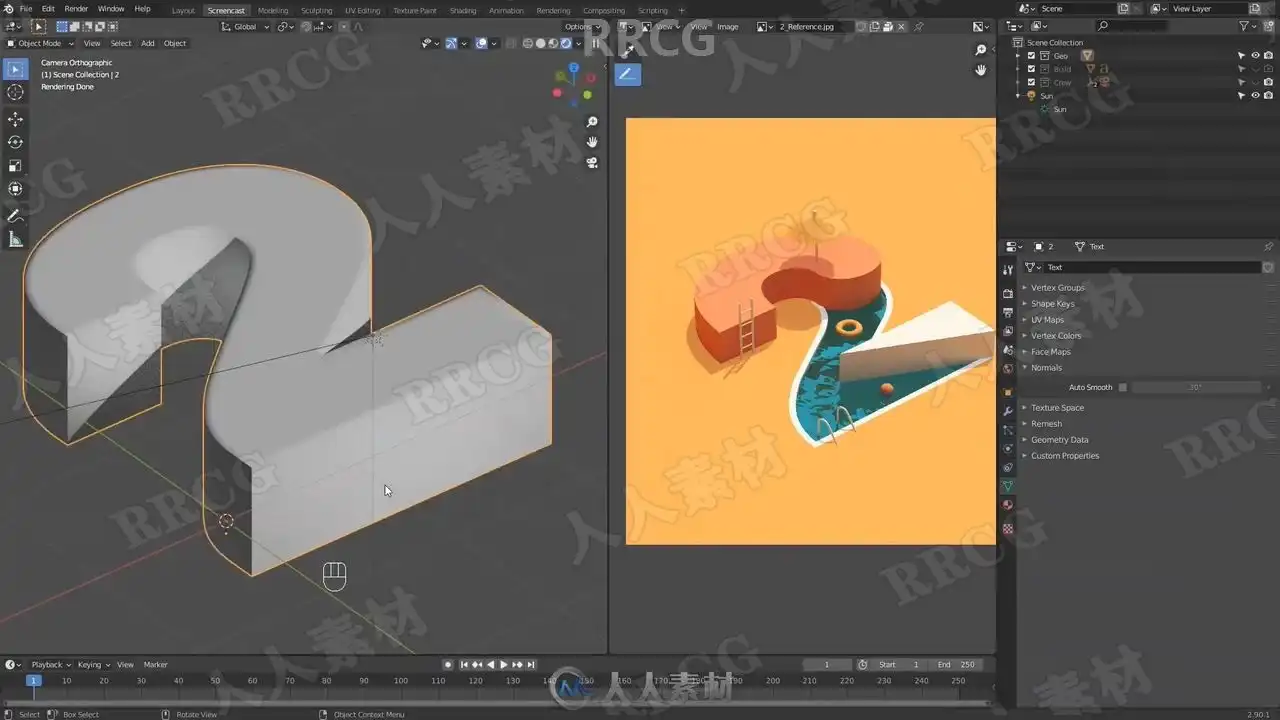Select the Measure tool
This screenshot has width=1280, height=720.
click(x=15, y=239)
